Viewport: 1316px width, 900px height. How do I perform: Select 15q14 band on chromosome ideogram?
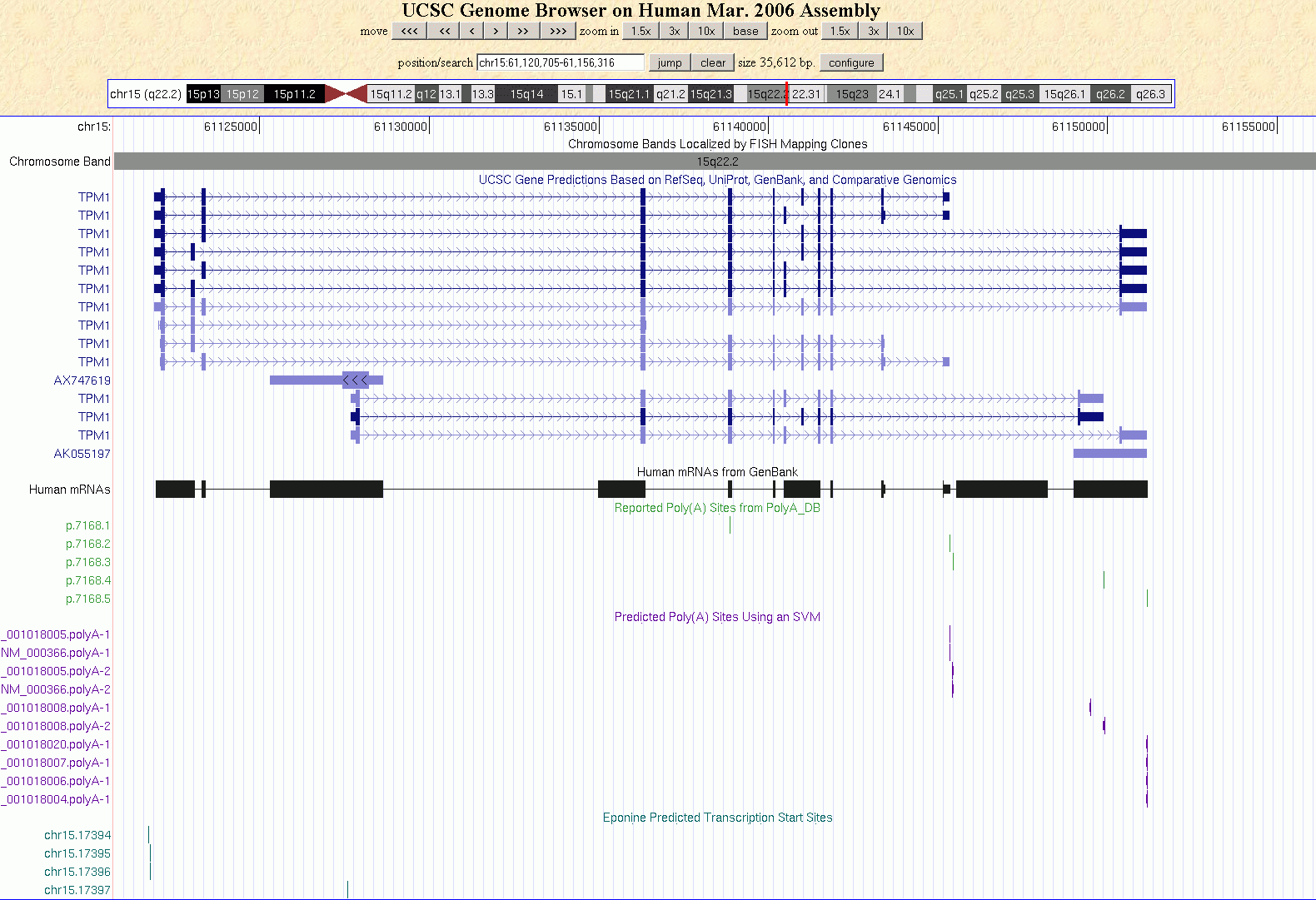[526, 94]
